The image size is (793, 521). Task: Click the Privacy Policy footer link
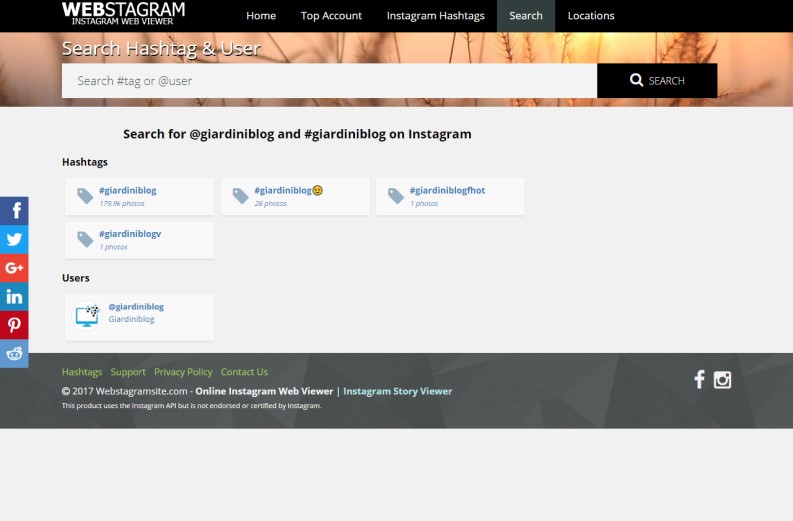pyautogui.click(x=183, y=372)
